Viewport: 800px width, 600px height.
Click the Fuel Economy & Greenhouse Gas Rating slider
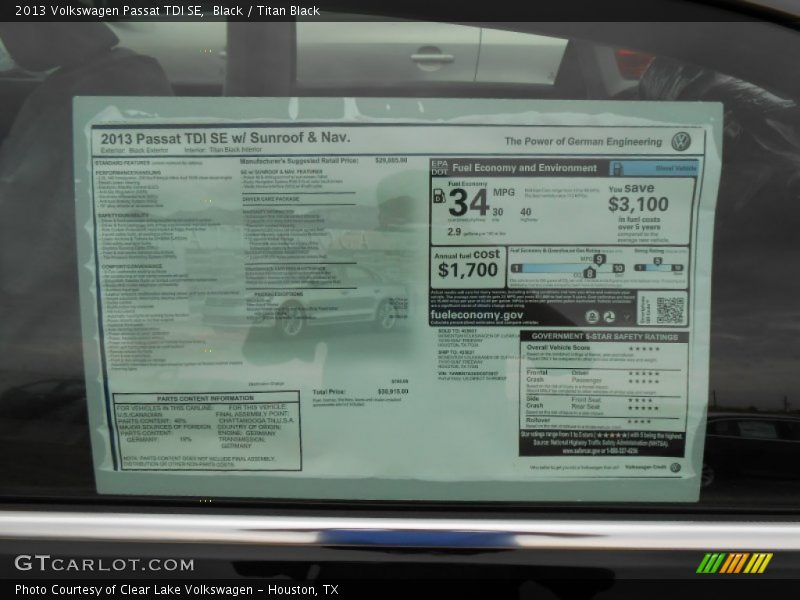pos(567,268)
